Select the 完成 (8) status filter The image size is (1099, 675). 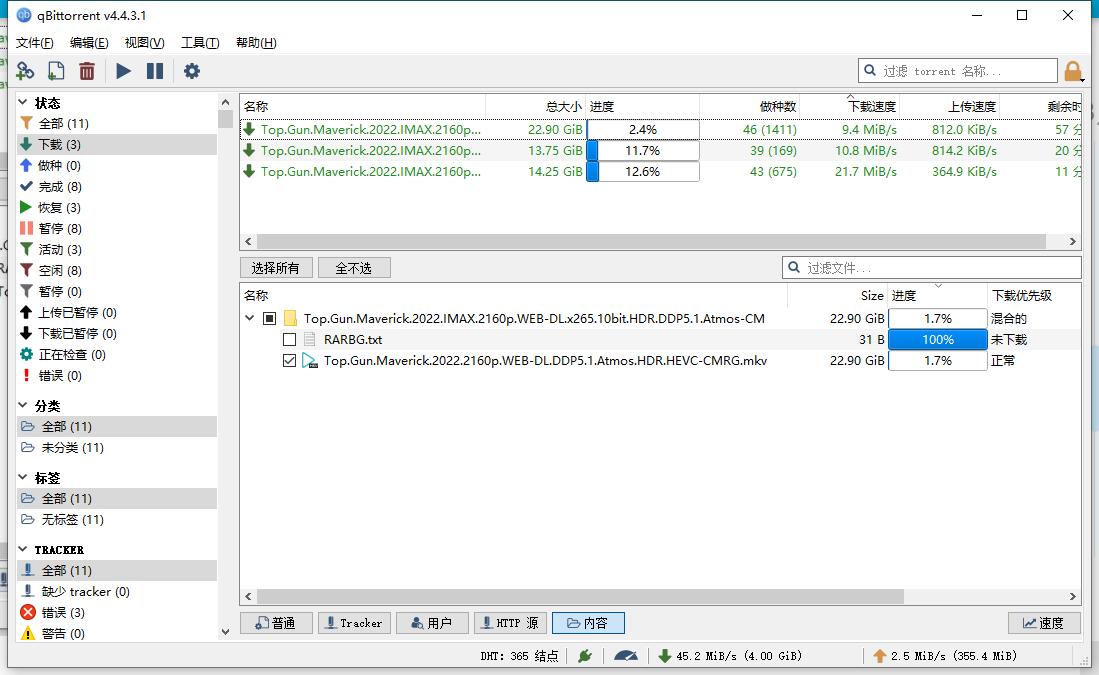116,186
